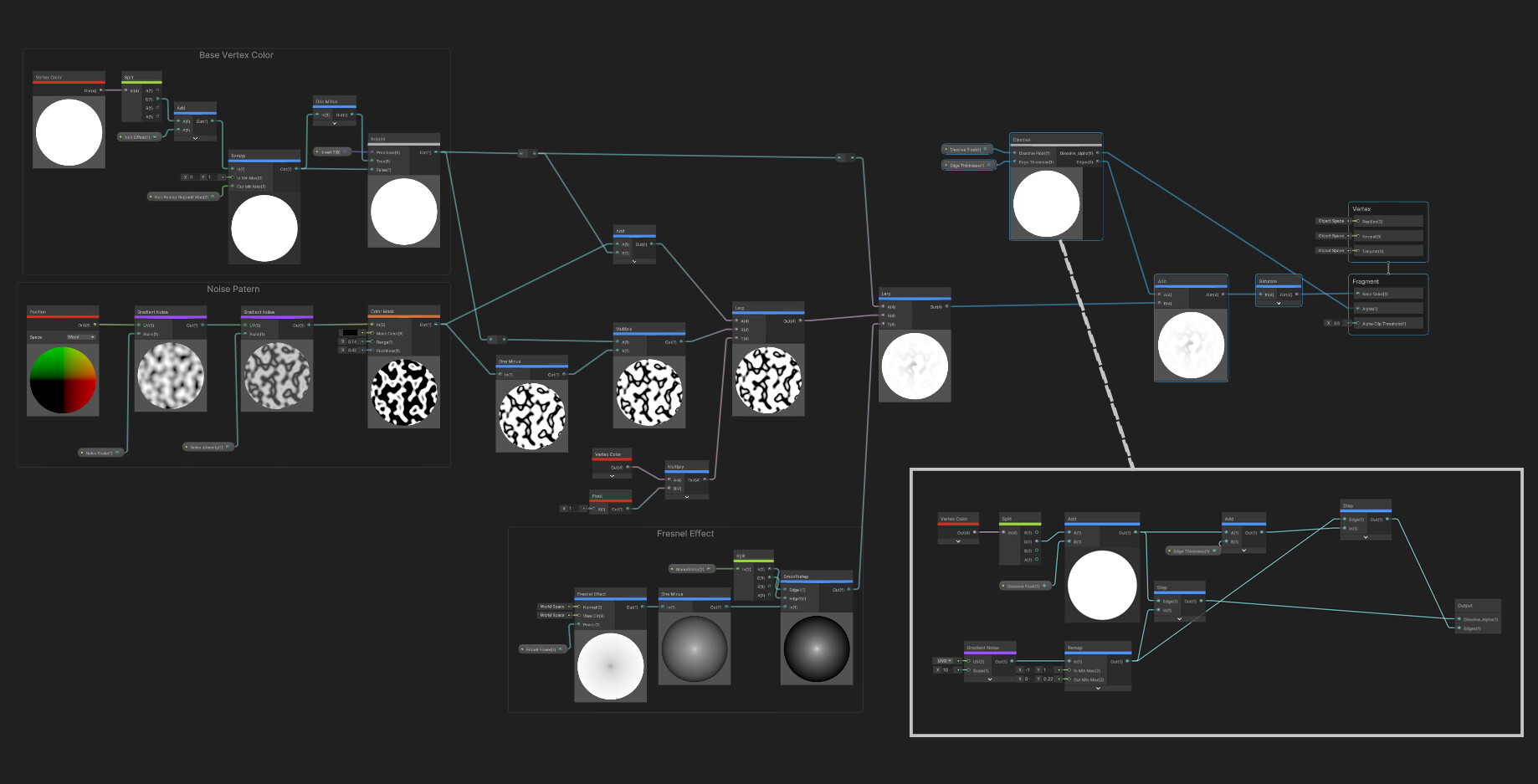Expand the chevron under the Add node
This screenshot has width=1538, height=784.
(x=195, y=138)
